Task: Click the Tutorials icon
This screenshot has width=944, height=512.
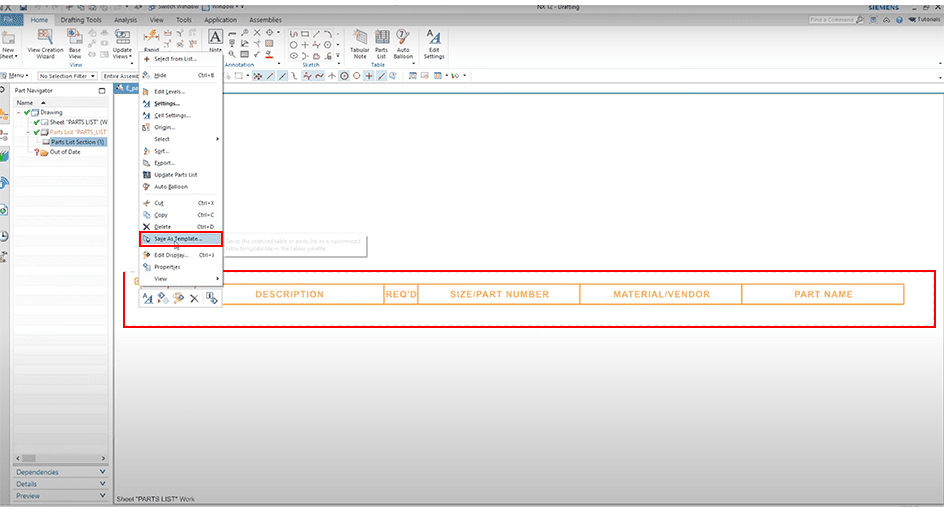Action: pyautogui.click(x=925, y=19)
